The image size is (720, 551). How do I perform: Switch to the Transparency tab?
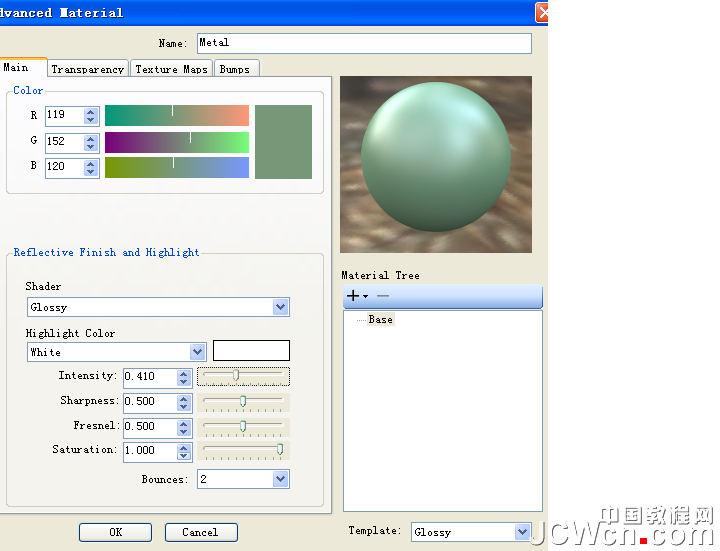88,69
